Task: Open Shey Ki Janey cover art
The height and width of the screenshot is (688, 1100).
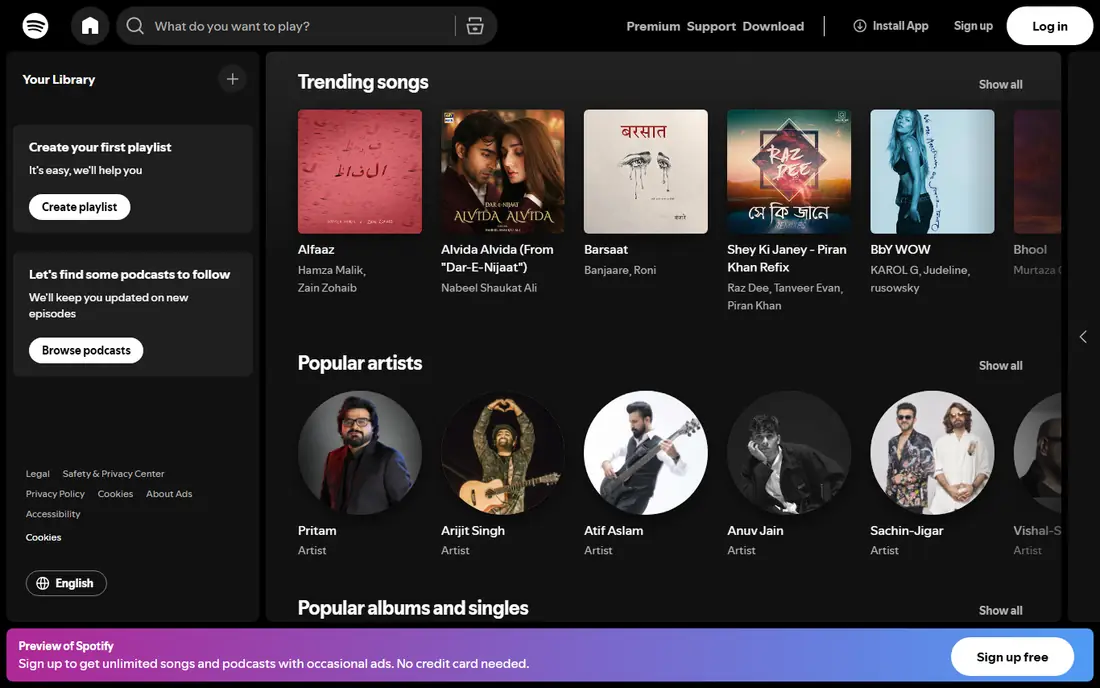Action: pyautogui.click(x=789, y=171)
